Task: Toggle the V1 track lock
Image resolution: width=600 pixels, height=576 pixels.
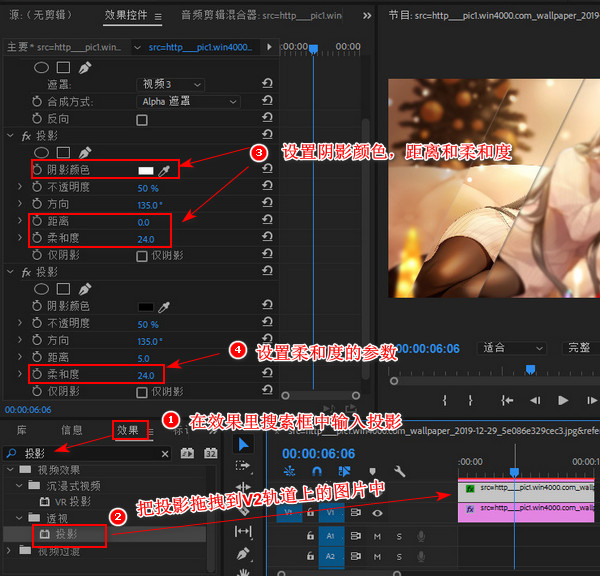Action: click(310, 512)
